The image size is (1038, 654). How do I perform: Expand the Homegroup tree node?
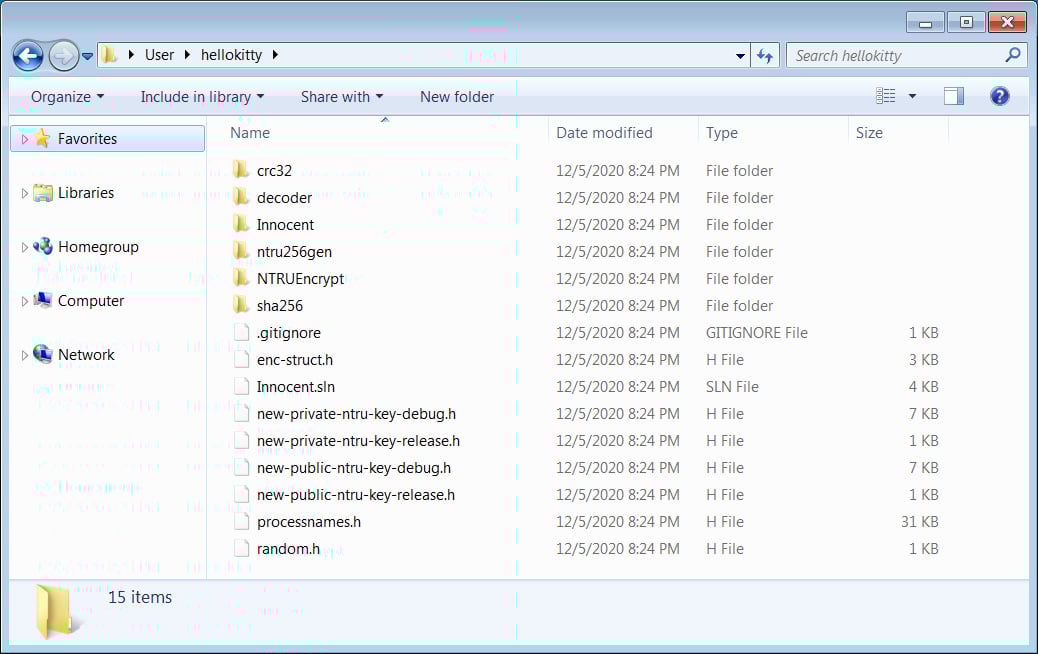pyautogui.click(x=24, y=247)
